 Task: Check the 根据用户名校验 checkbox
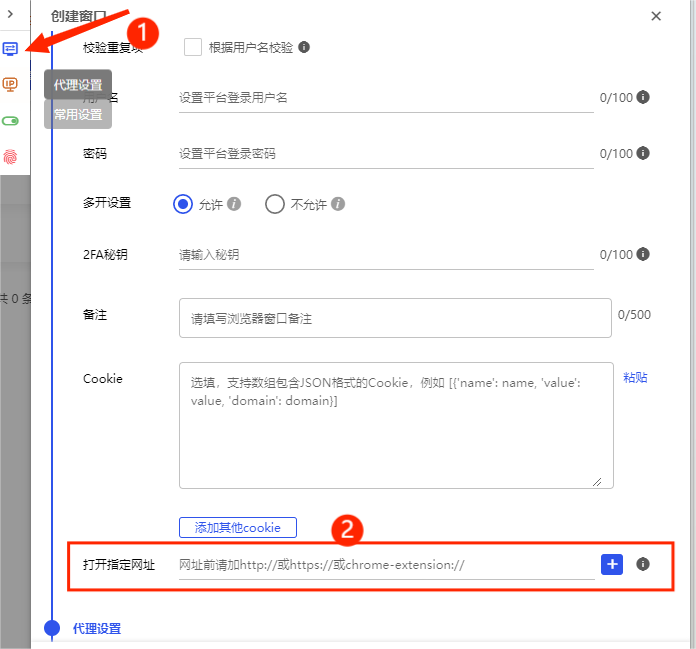coord(193,47)
